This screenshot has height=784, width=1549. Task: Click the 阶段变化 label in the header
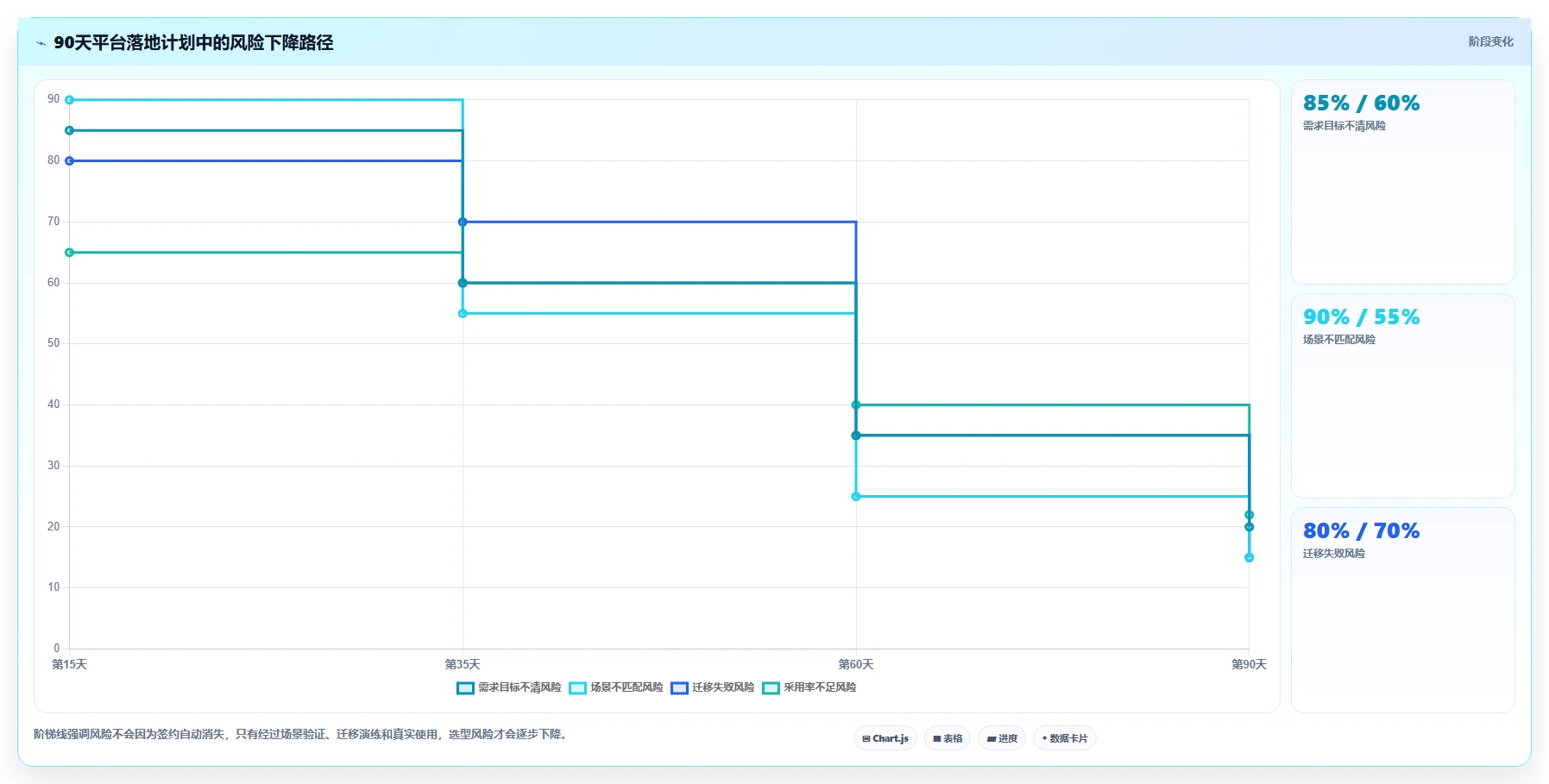pyautogui.click(x=1491, y=41)
